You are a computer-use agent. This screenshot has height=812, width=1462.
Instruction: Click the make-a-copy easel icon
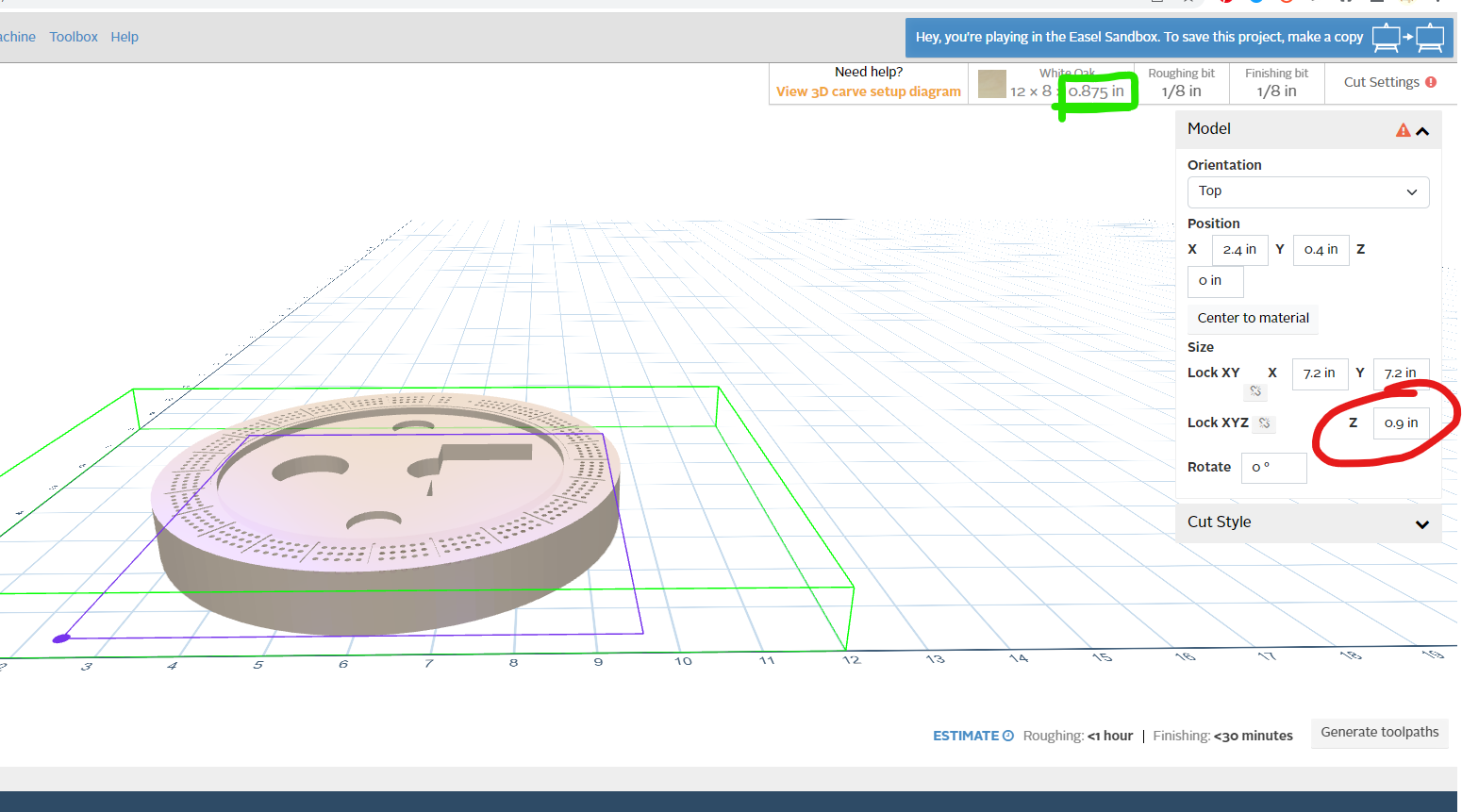tap(1407, 38)
